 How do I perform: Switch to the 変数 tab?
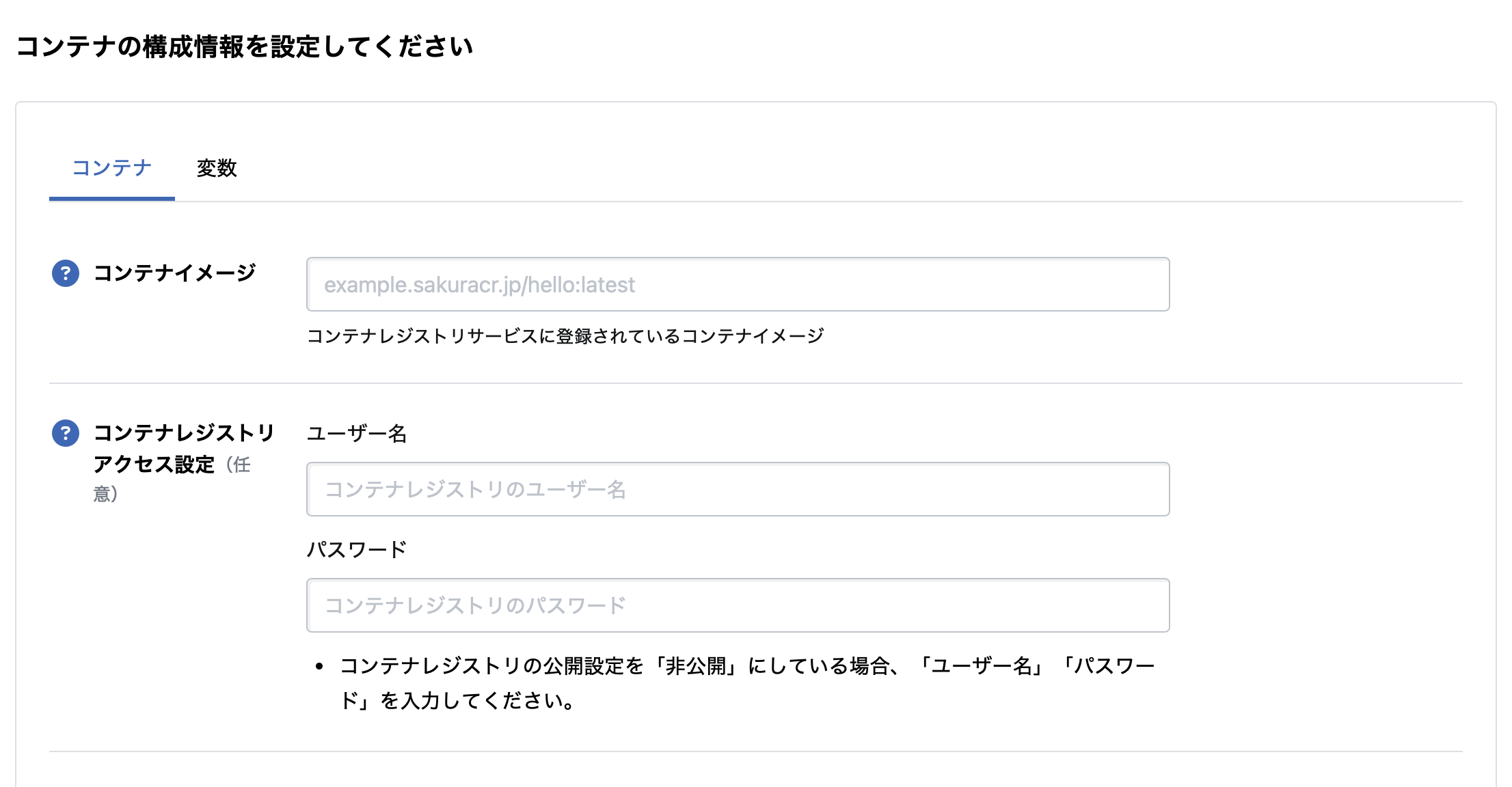tap(217, 168)
